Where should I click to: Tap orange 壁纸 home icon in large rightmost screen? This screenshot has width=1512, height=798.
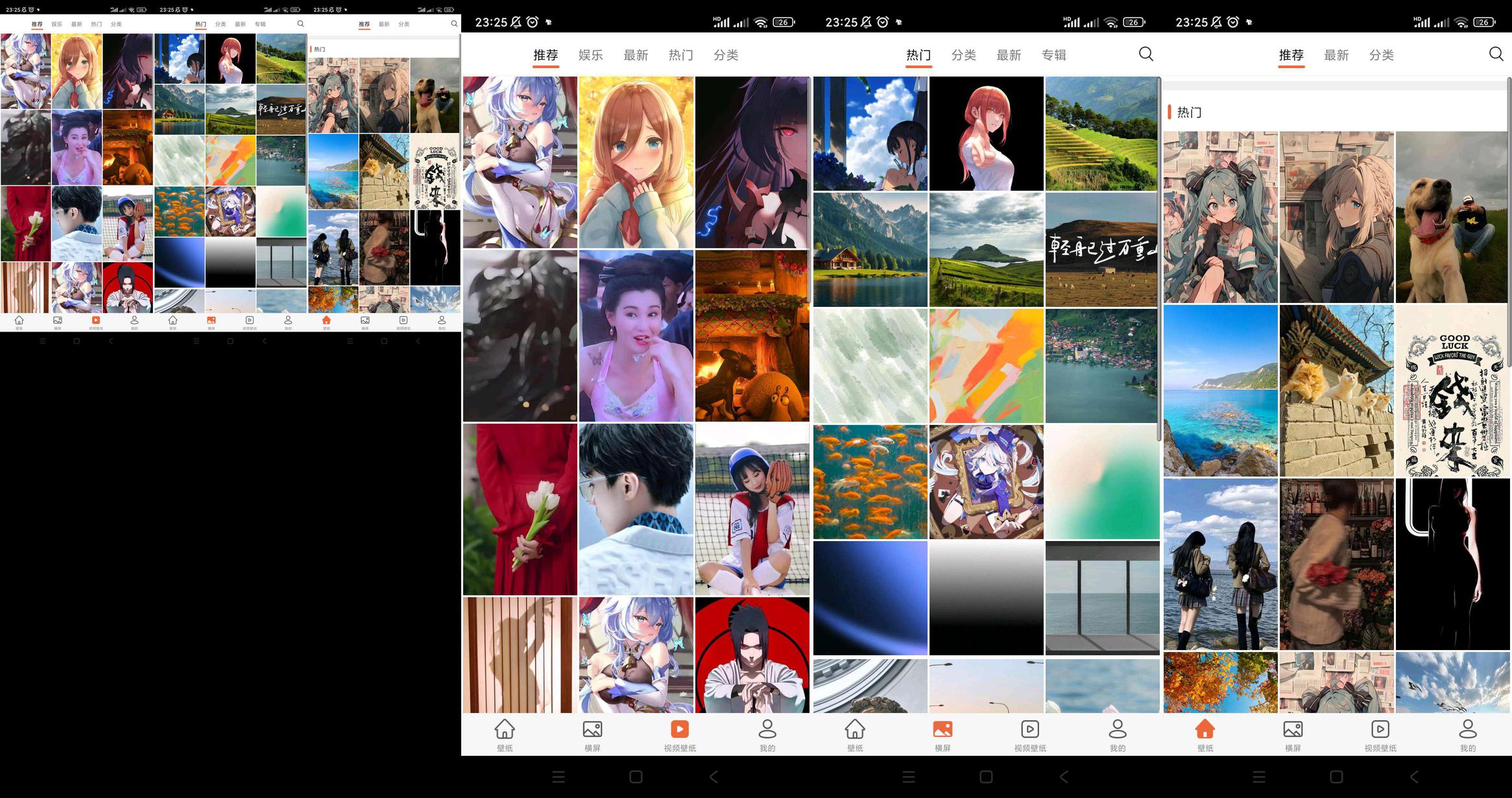pyautogui.click(x=1205, y=729)
